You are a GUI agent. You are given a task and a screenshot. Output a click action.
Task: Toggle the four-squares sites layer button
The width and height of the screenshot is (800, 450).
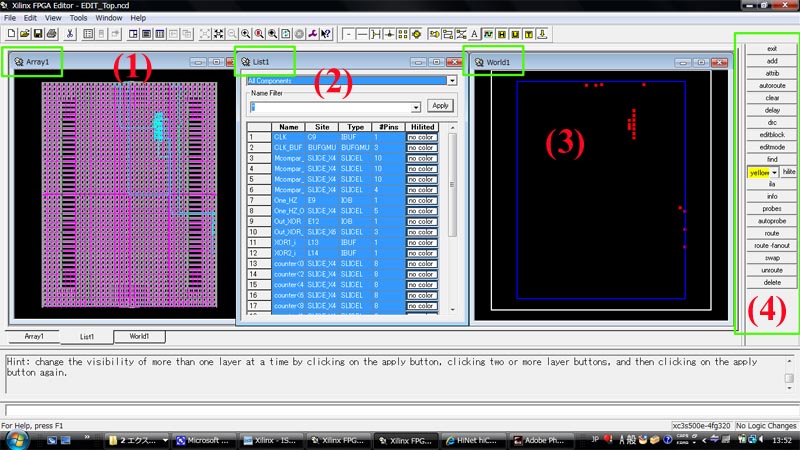click(403, 34)
